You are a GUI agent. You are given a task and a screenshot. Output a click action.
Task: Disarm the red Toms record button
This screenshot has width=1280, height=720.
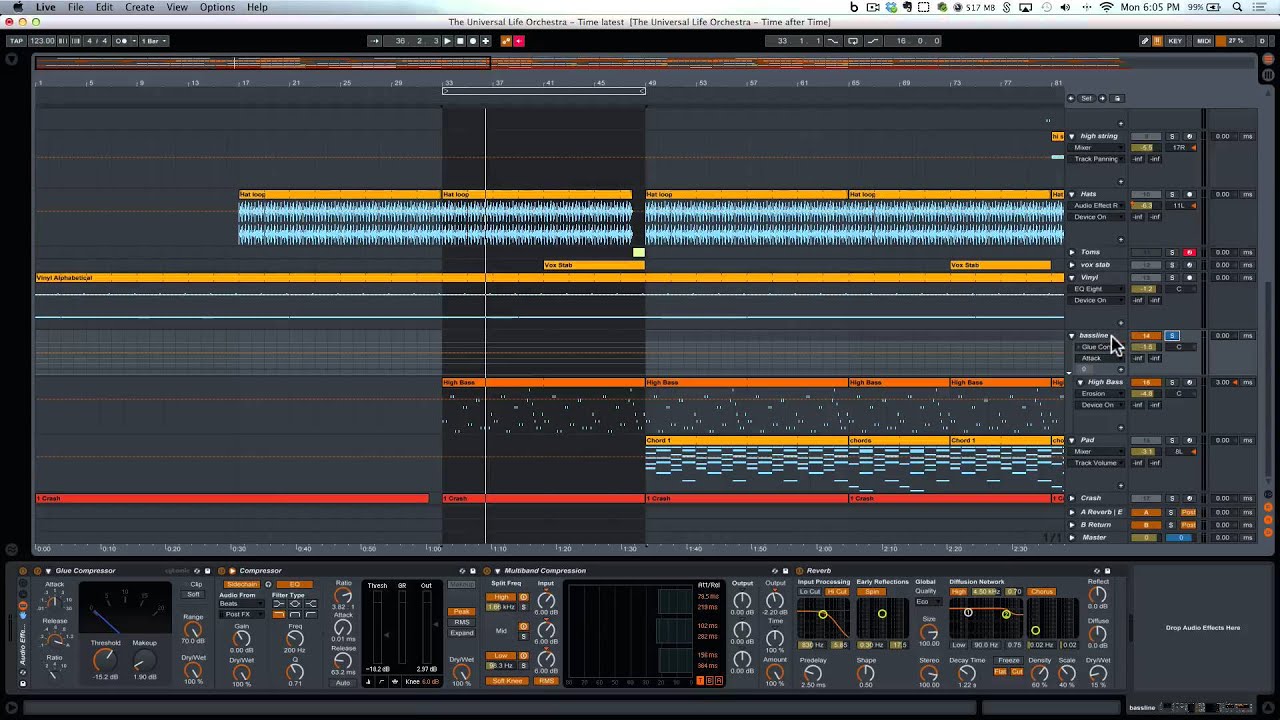(1189, 252)
